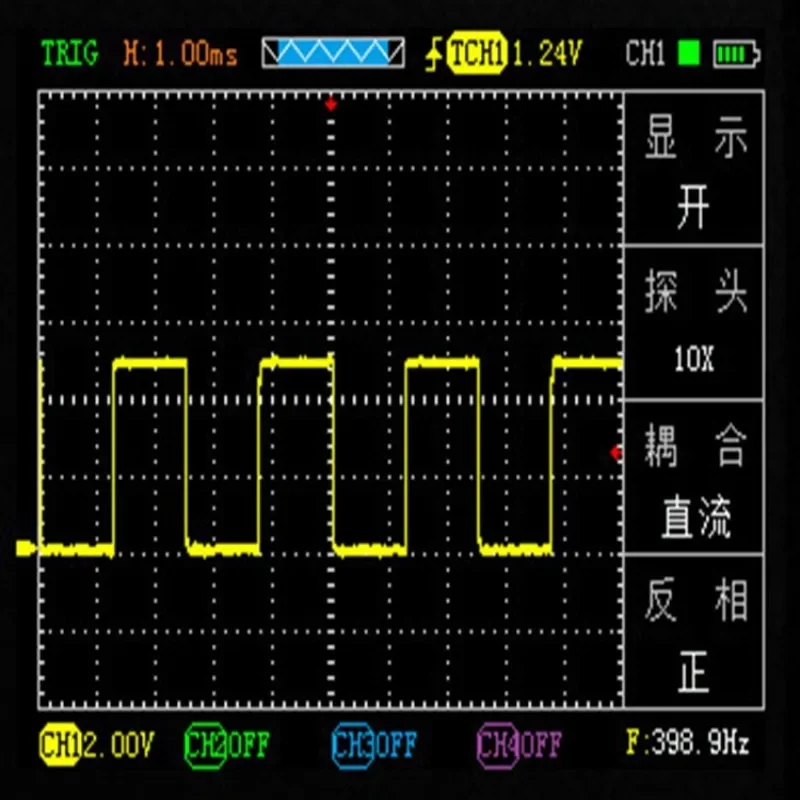The height and width of the screenshot is (800, 800).
Task: Toggle the 显示 display menu set to 开
Action: pos(694,169)
